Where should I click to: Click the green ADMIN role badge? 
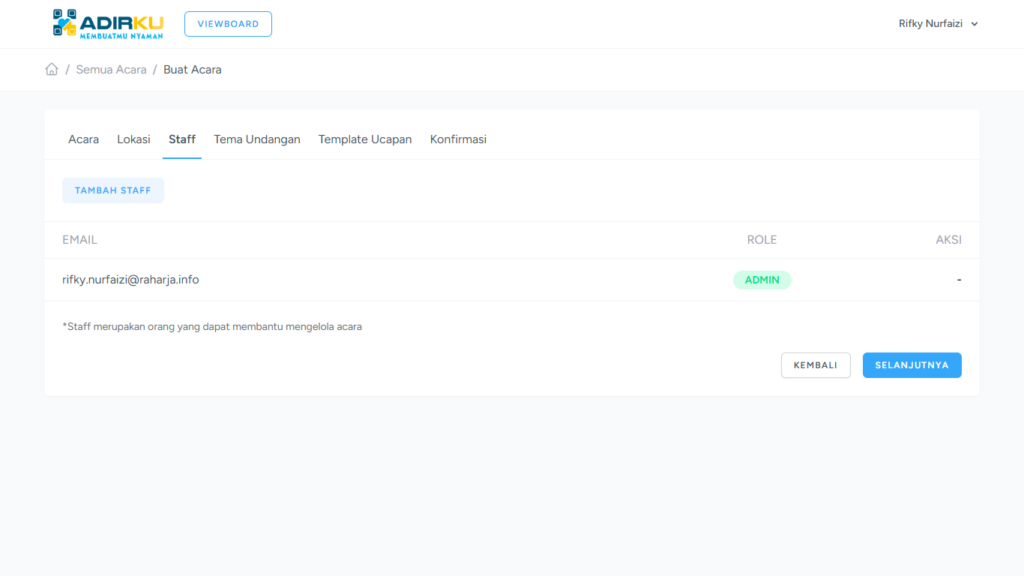pyautogui.click(x=762, y=280)
